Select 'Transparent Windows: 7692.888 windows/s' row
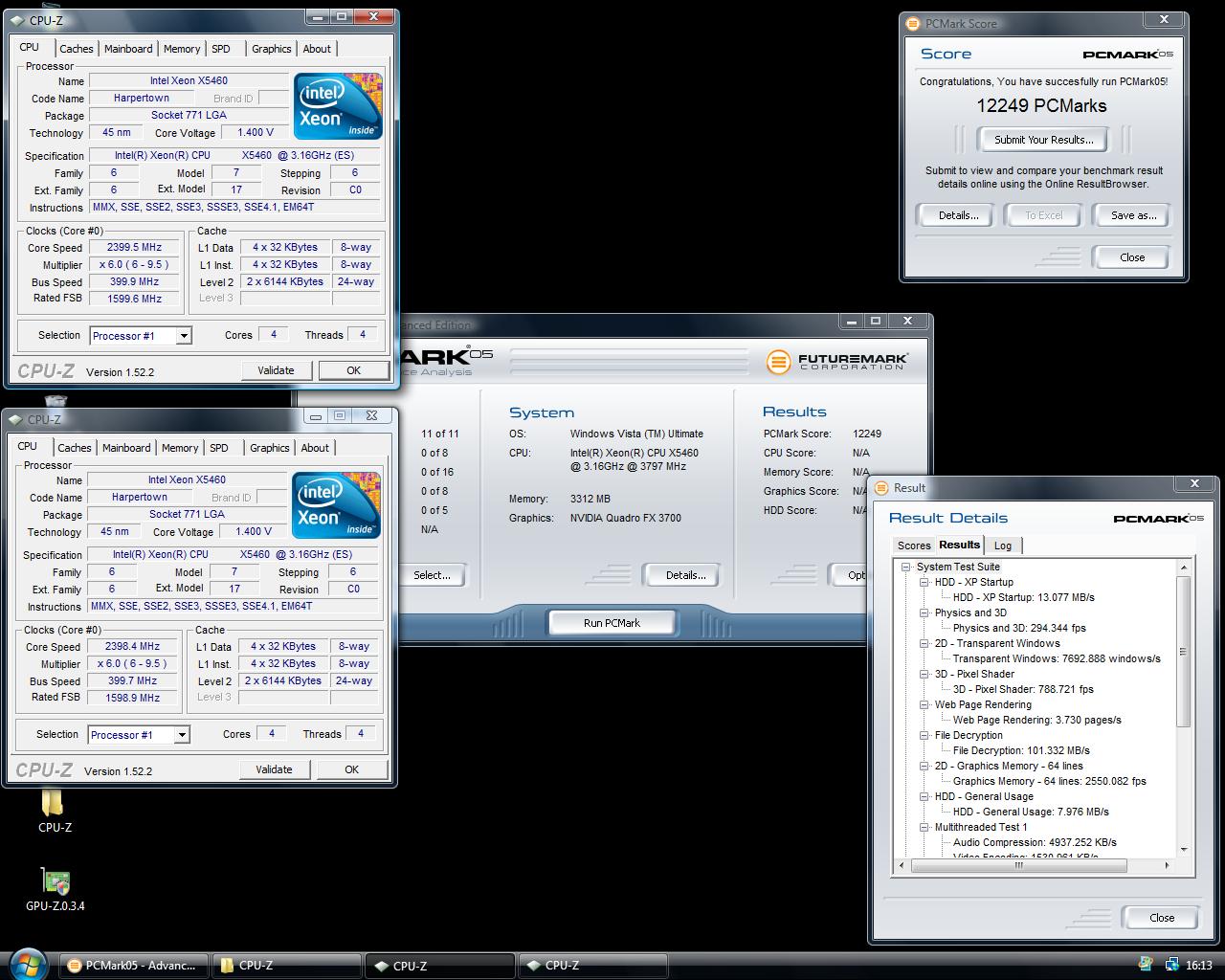 [x=1057, y=658]
